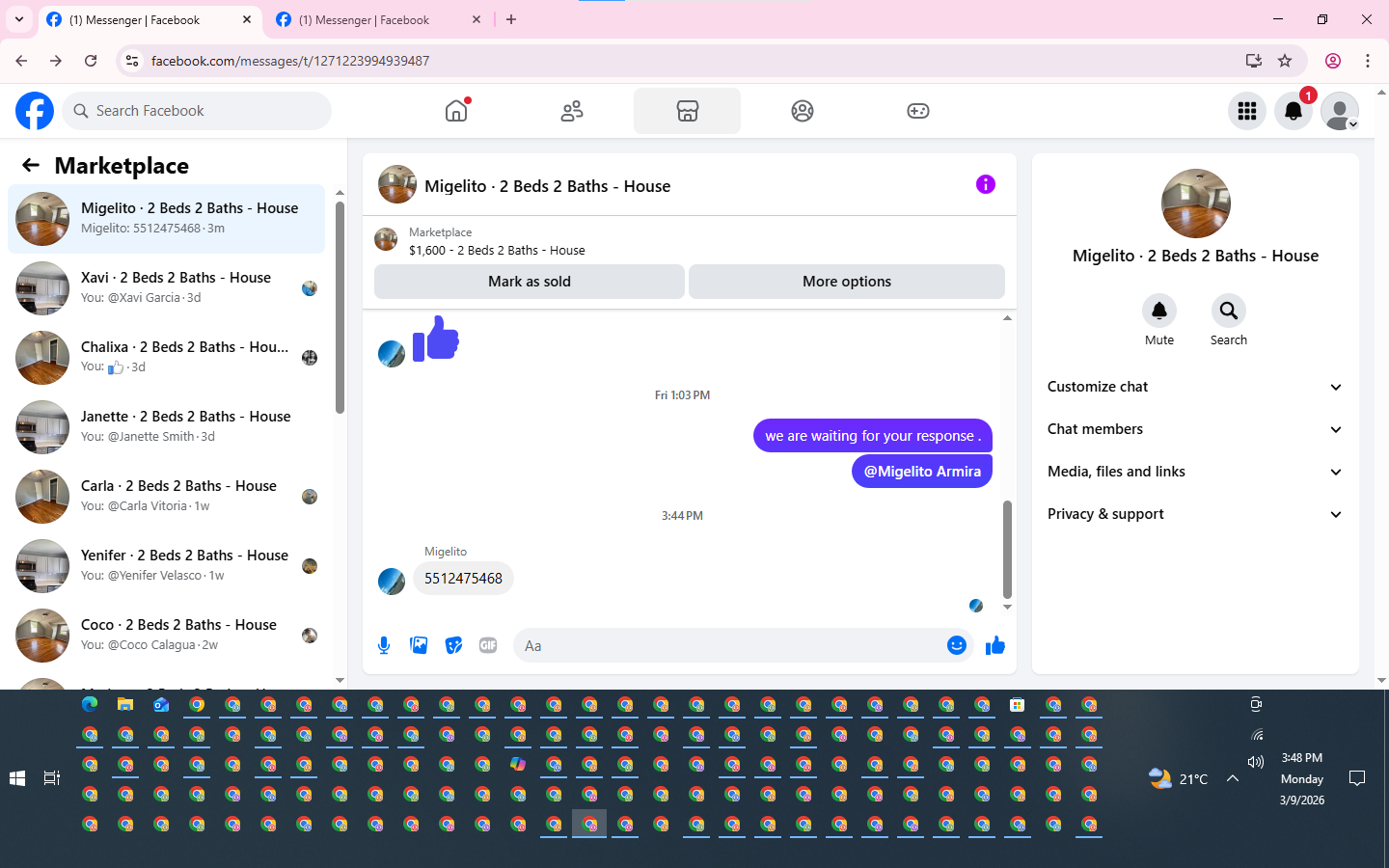Click the conversation list scrollbar
The height and width of the screenshot is (868, 1389).
[340, 308]
